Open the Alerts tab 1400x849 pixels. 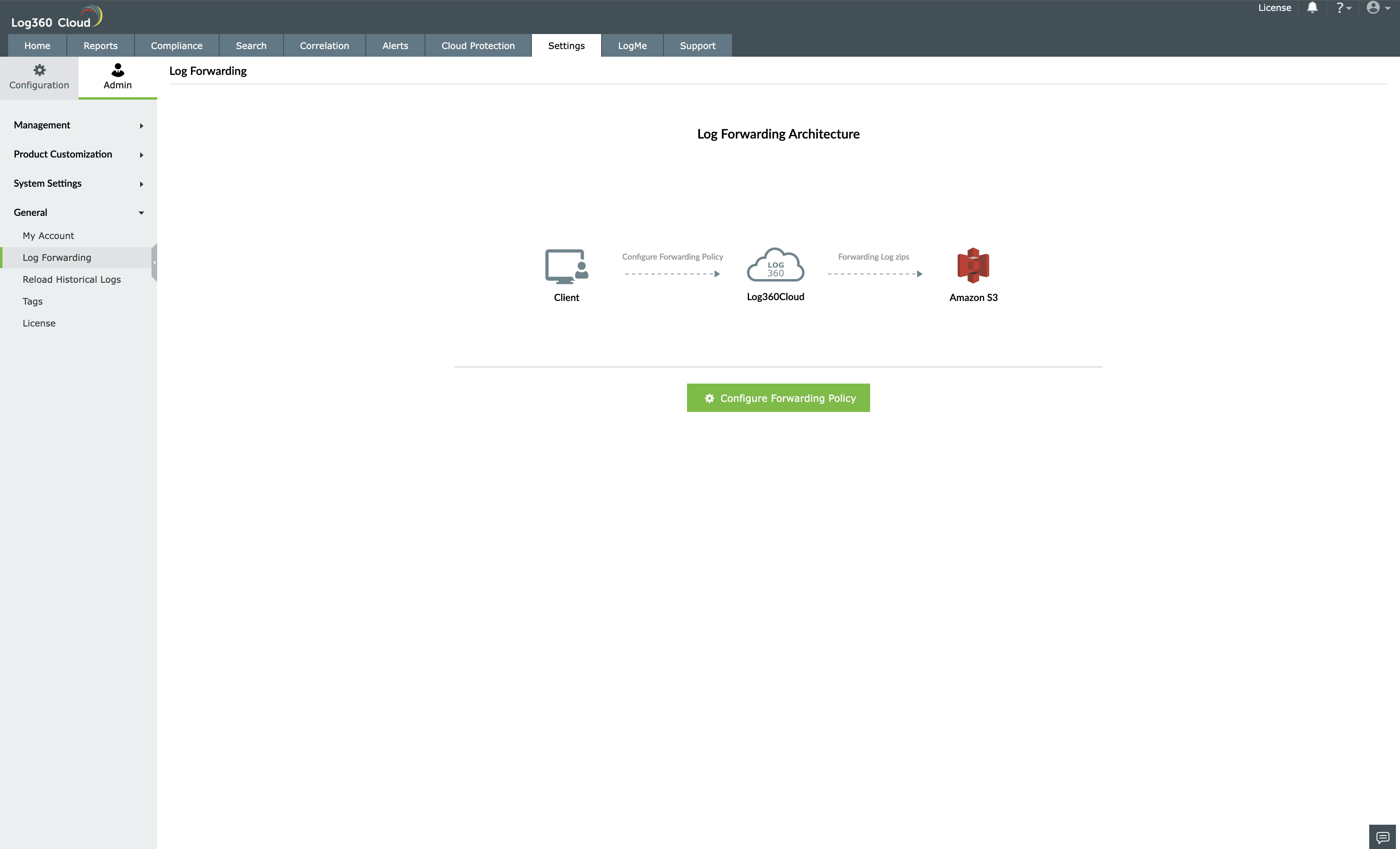tap(395, 45)
